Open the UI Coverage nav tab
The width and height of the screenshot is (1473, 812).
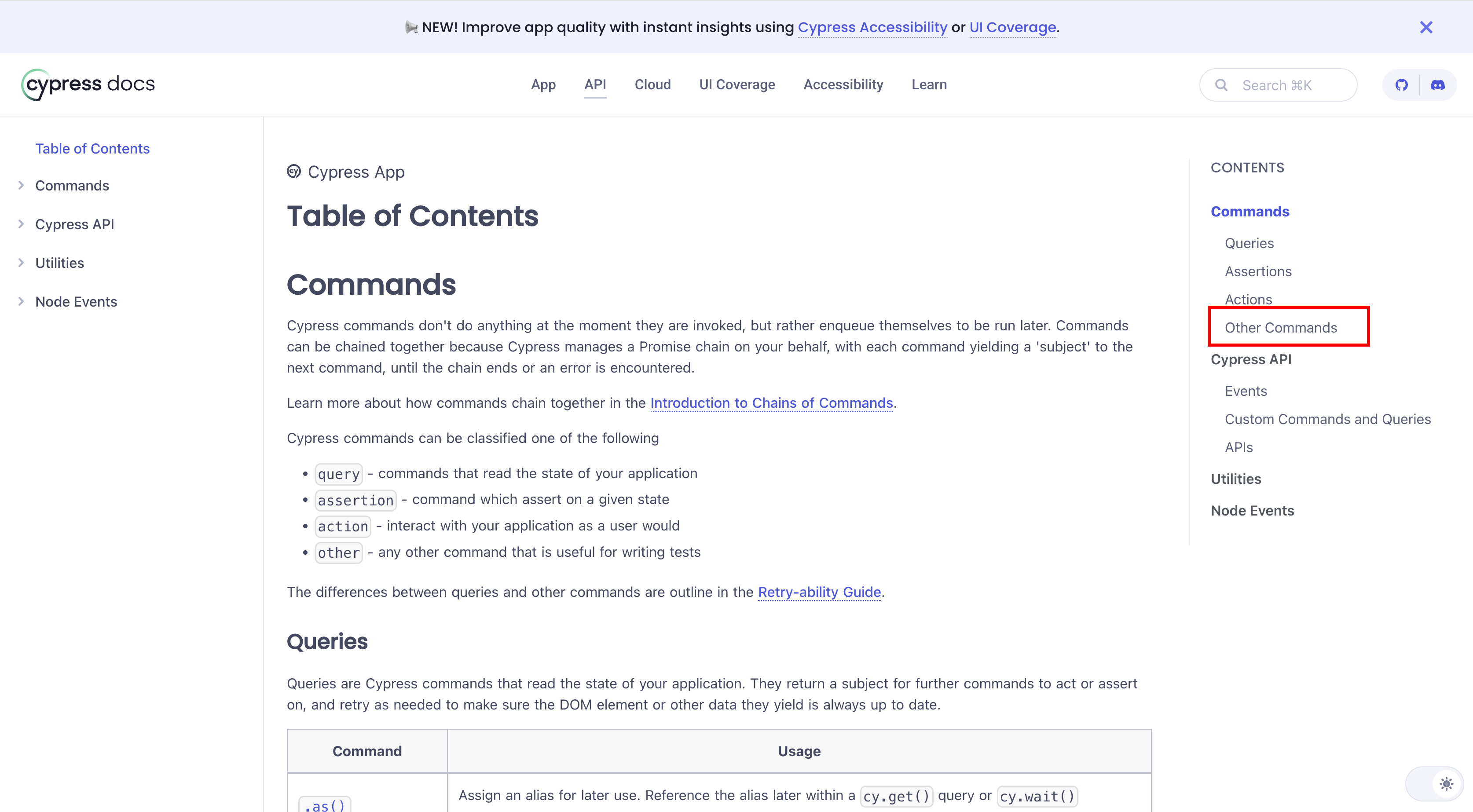click(x=736, y=84)
